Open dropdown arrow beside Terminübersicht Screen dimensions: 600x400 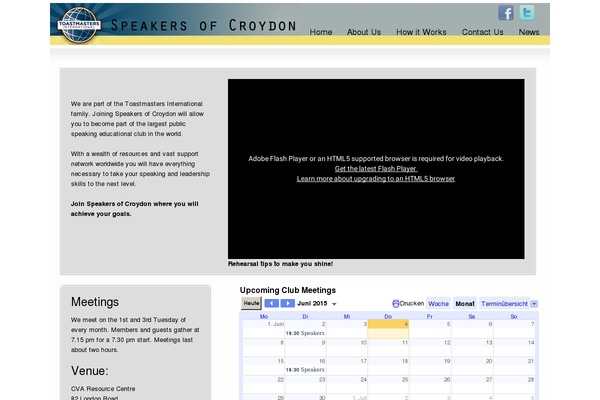(534, 304)
